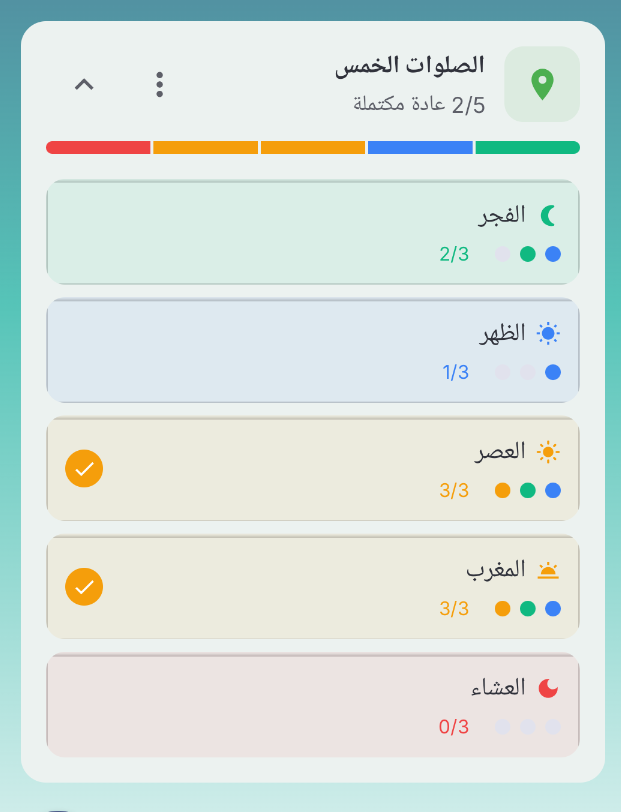Click the sunset icon next to المغرب
This screenshot has width=621, height=812.
point(549,568)
